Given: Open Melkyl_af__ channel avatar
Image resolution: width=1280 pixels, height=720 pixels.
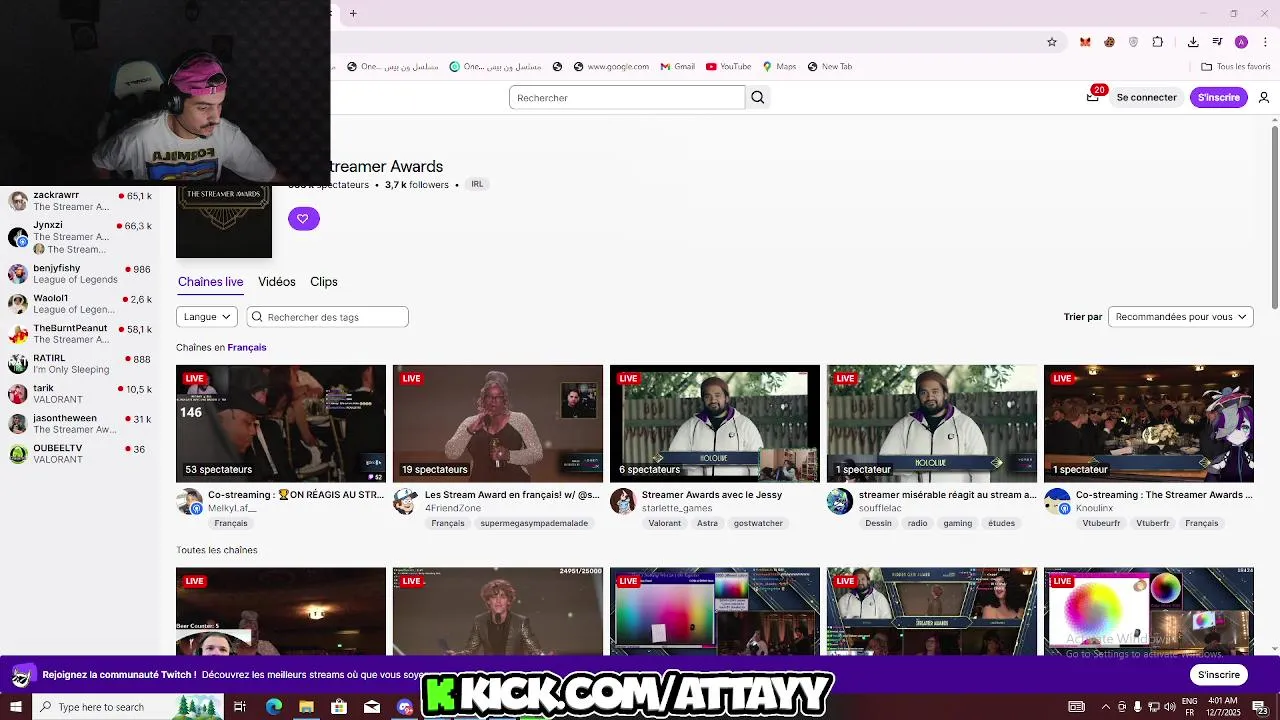Looking at the screenshot, I should [189, 501].
